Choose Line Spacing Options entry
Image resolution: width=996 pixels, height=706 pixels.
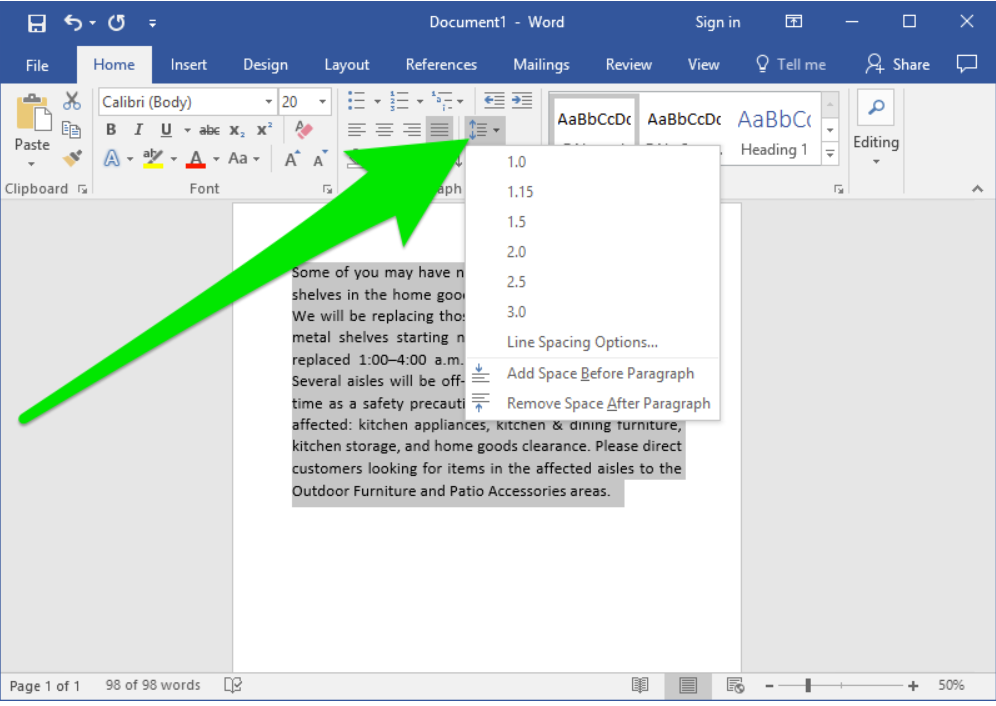click(x=582, y=342)
